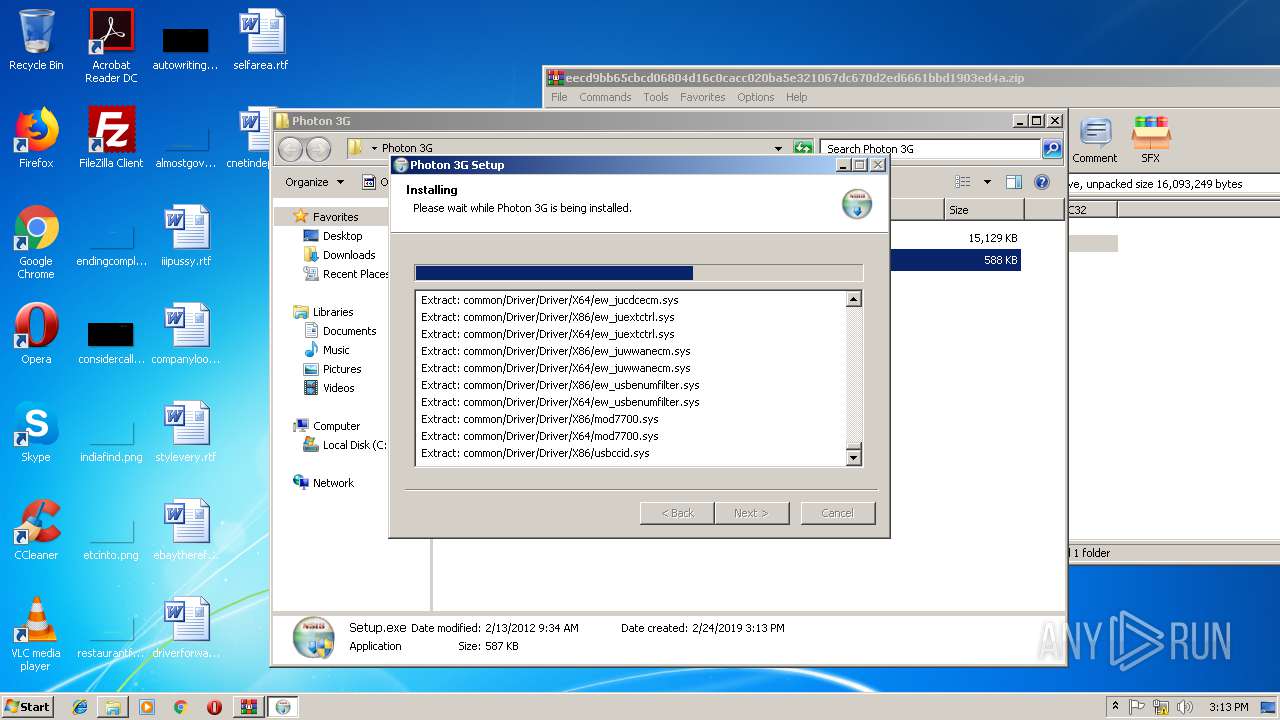
Task: Open the Opera desktop shortcut
Action: 36,334
